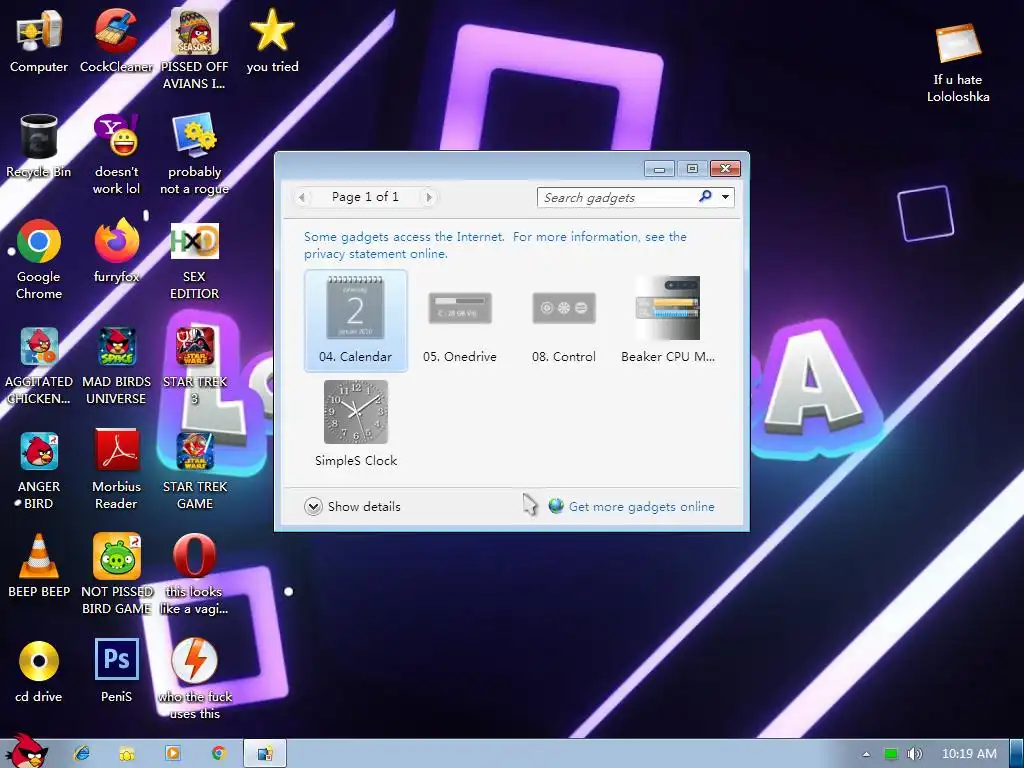1024x768 pixels.
Task: Select the Morbius Reader icon
Action: (116, 470)
